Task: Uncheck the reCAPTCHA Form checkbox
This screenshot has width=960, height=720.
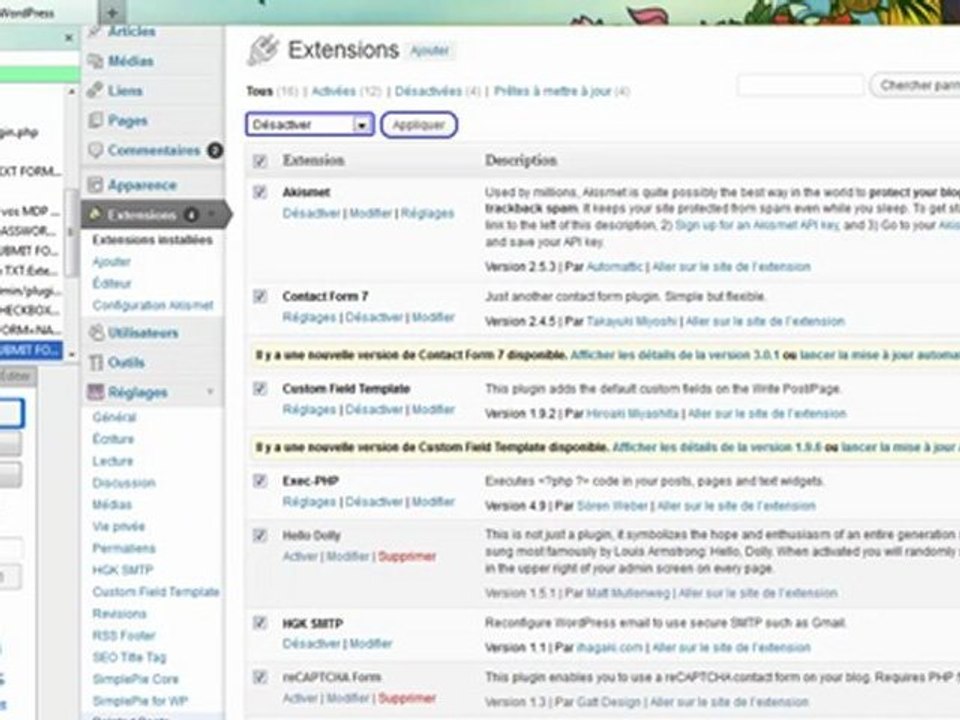Action: [260, 677]
